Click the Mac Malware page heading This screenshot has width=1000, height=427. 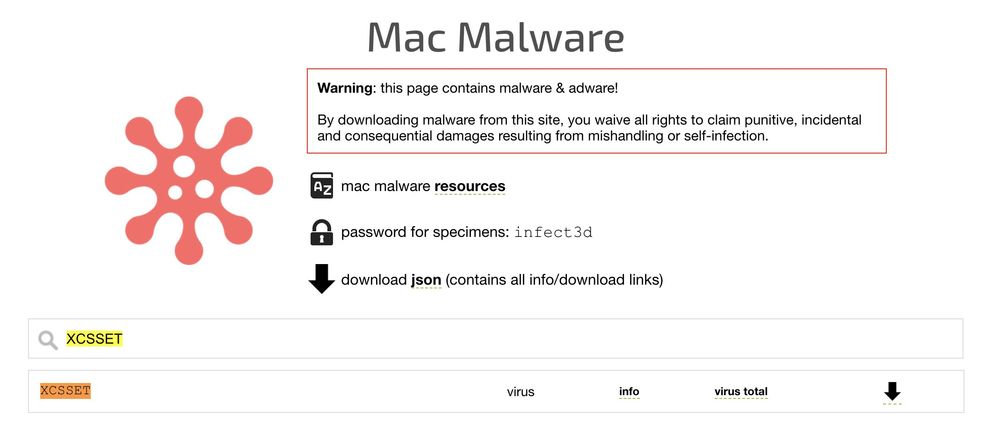coord(495,37)
